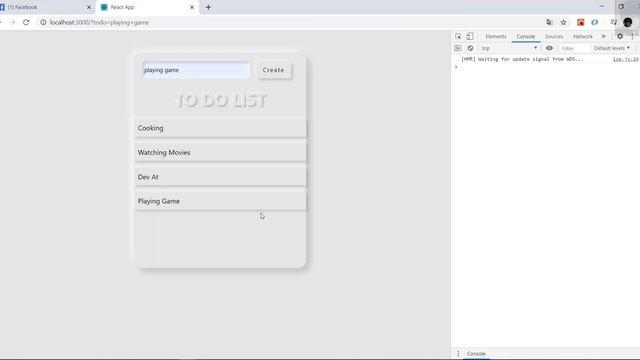The image size is (640, 360).
Task: Open the drawer menu dots beside Console
Action: click(x=458, y=353)
